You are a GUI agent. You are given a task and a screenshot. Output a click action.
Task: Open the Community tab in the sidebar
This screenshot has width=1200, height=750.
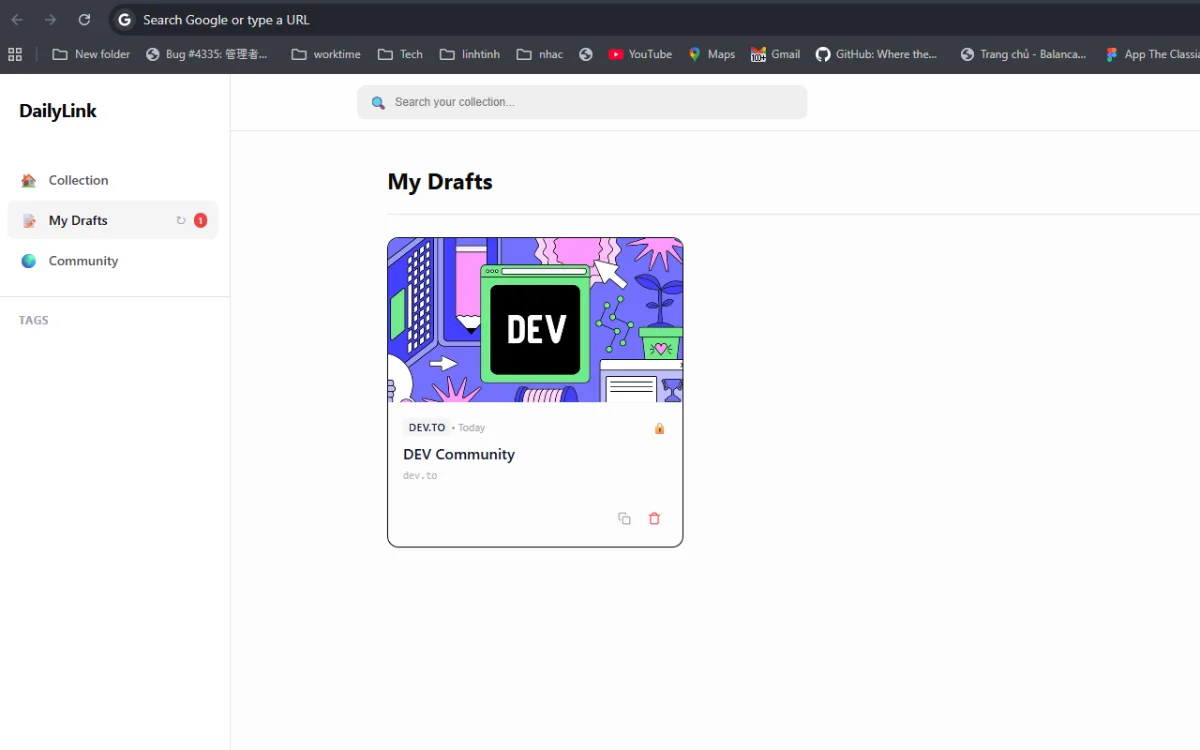click(83, 261)
